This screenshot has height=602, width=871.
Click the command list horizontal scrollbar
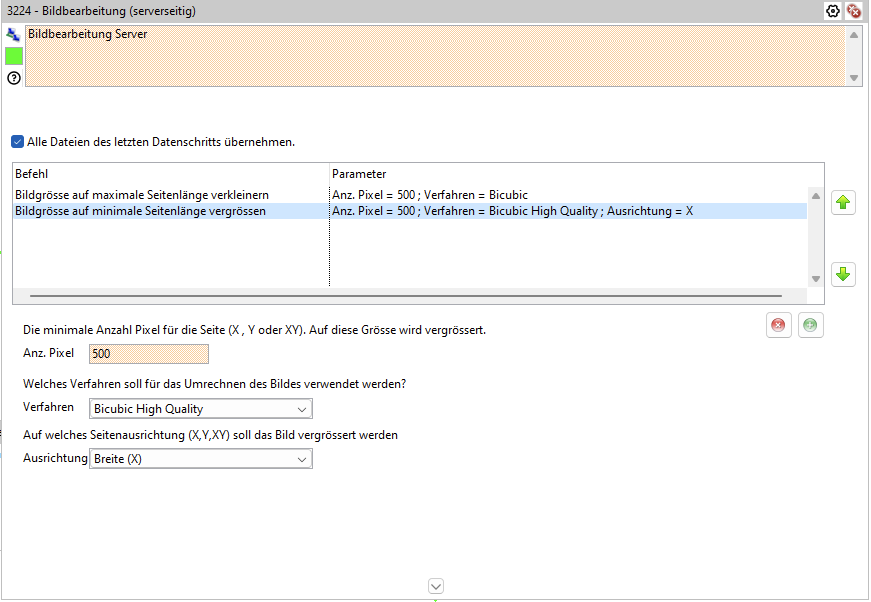tap(405, 296)
